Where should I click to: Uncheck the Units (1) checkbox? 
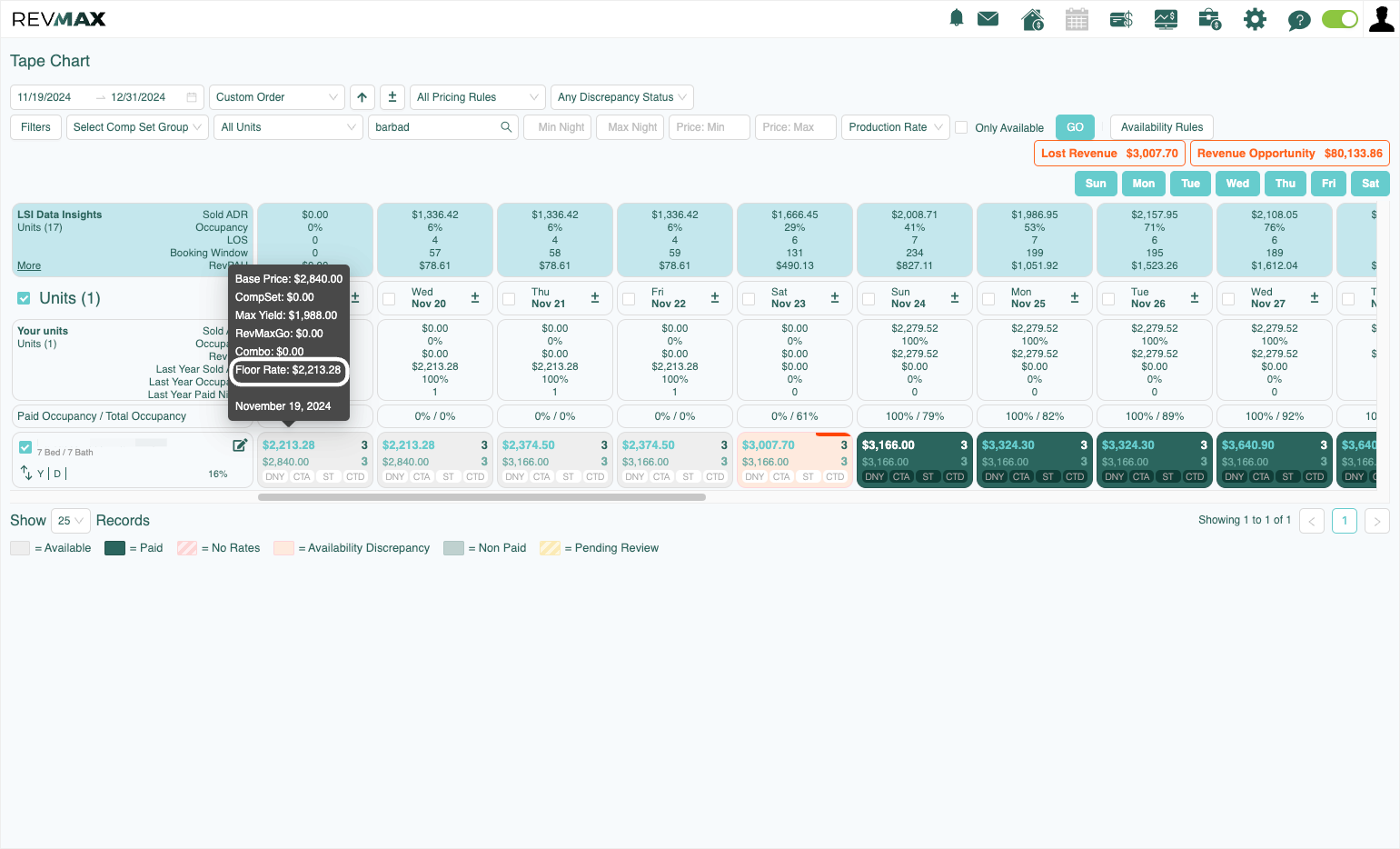(x=25, y=298)
